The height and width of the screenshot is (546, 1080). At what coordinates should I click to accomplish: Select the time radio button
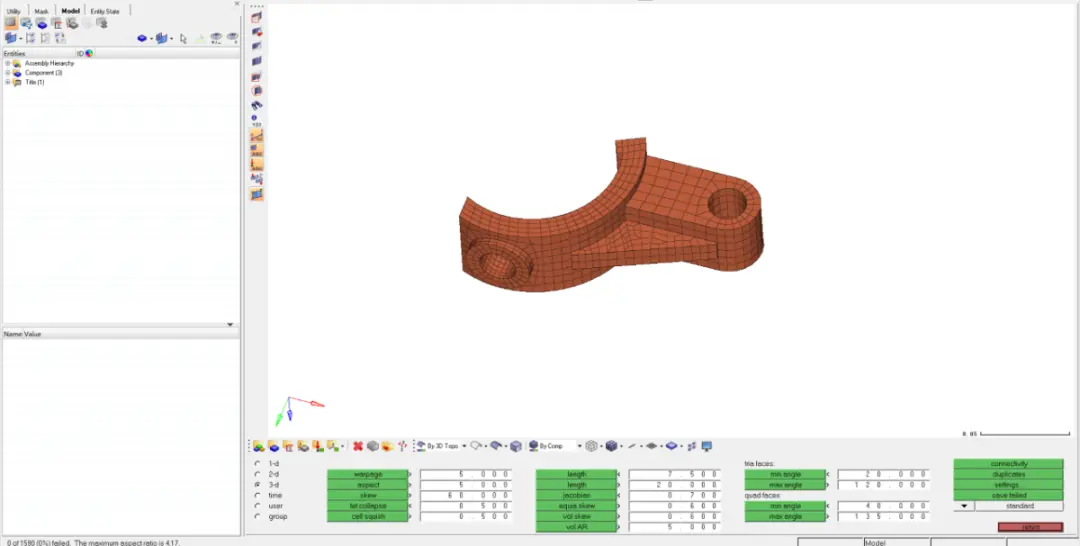(x=258, y=496)
